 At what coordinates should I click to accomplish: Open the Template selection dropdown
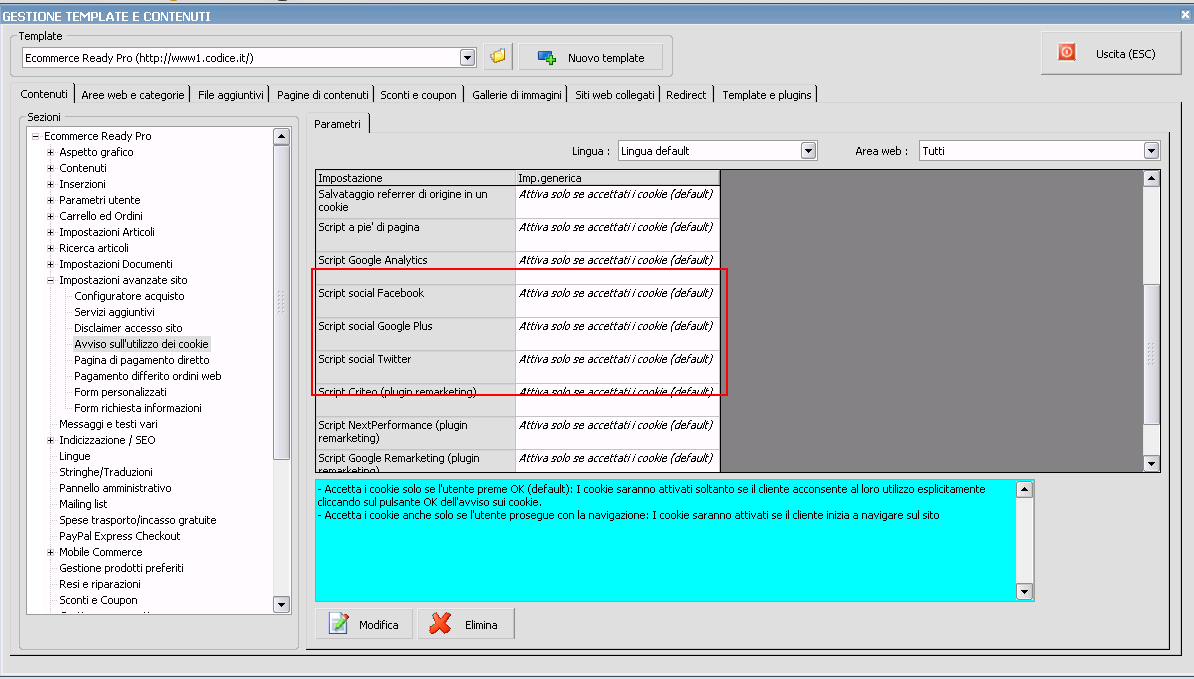point(468,58)
